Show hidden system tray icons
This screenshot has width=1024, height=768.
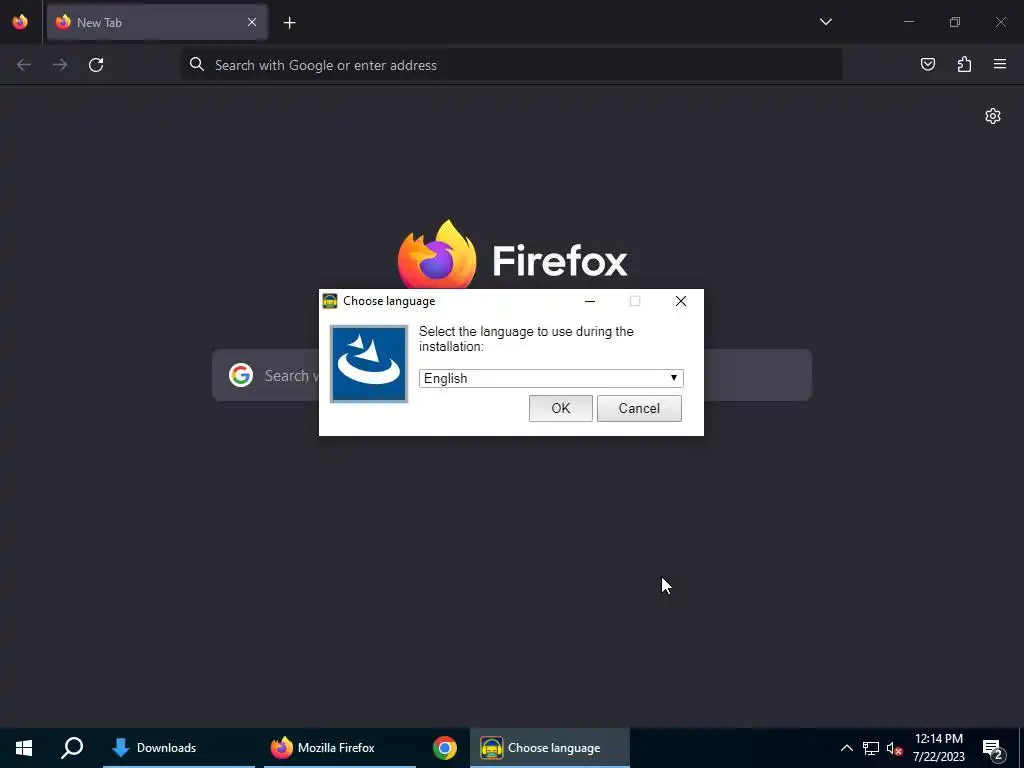[846, 748]
